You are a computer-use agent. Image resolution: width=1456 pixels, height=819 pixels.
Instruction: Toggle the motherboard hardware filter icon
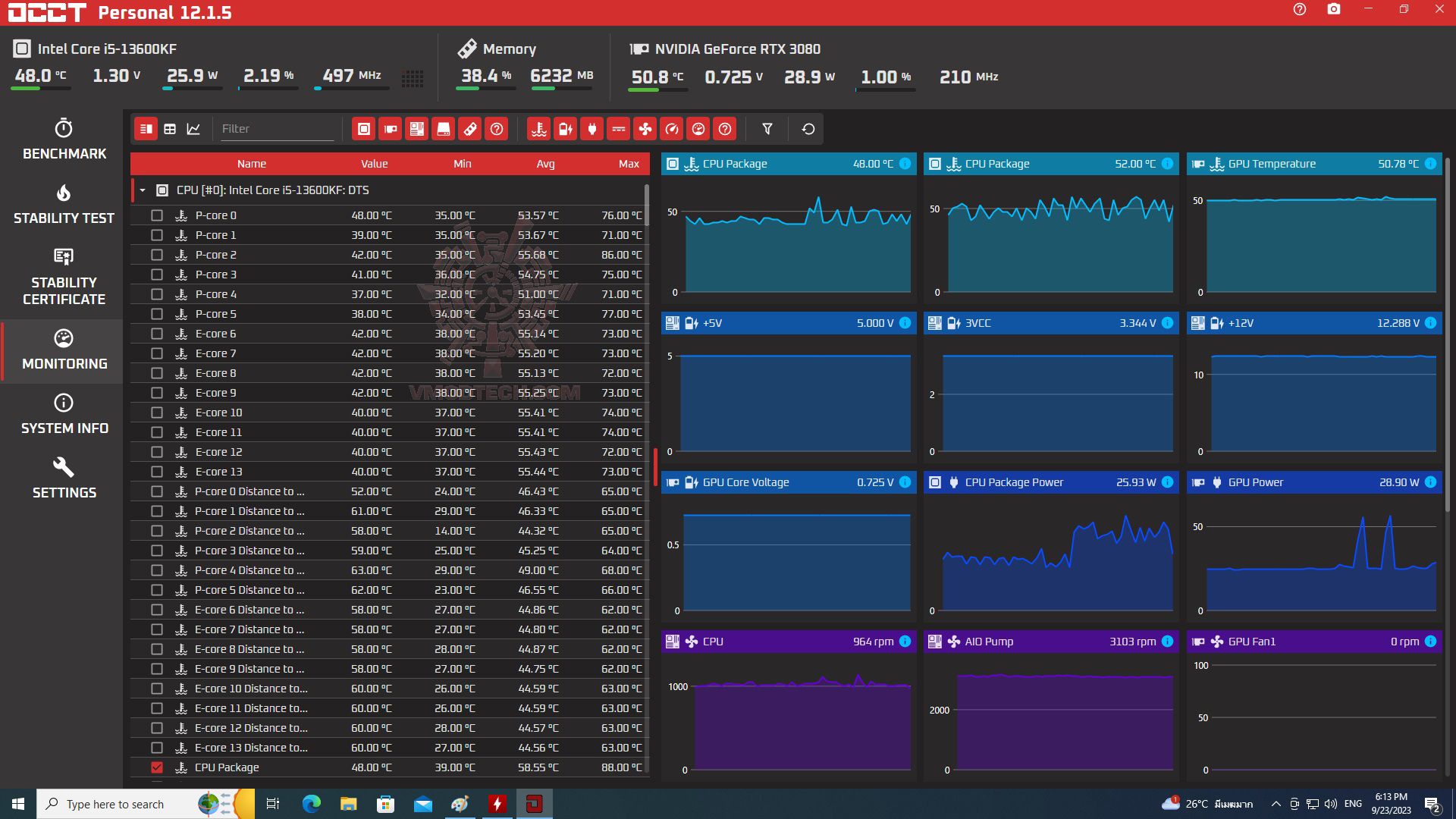click(417, 129)
